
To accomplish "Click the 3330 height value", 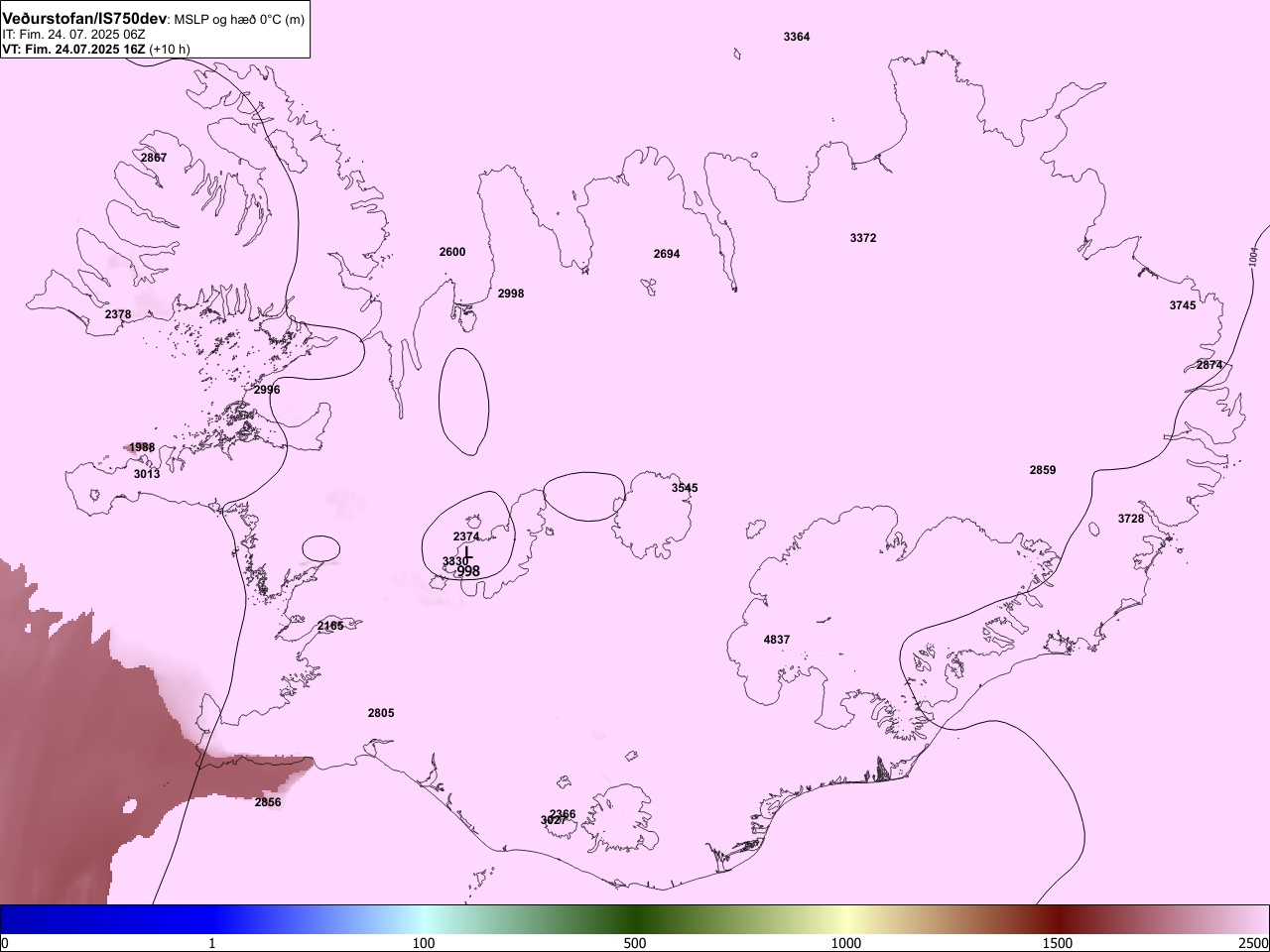I will (455, 561).
